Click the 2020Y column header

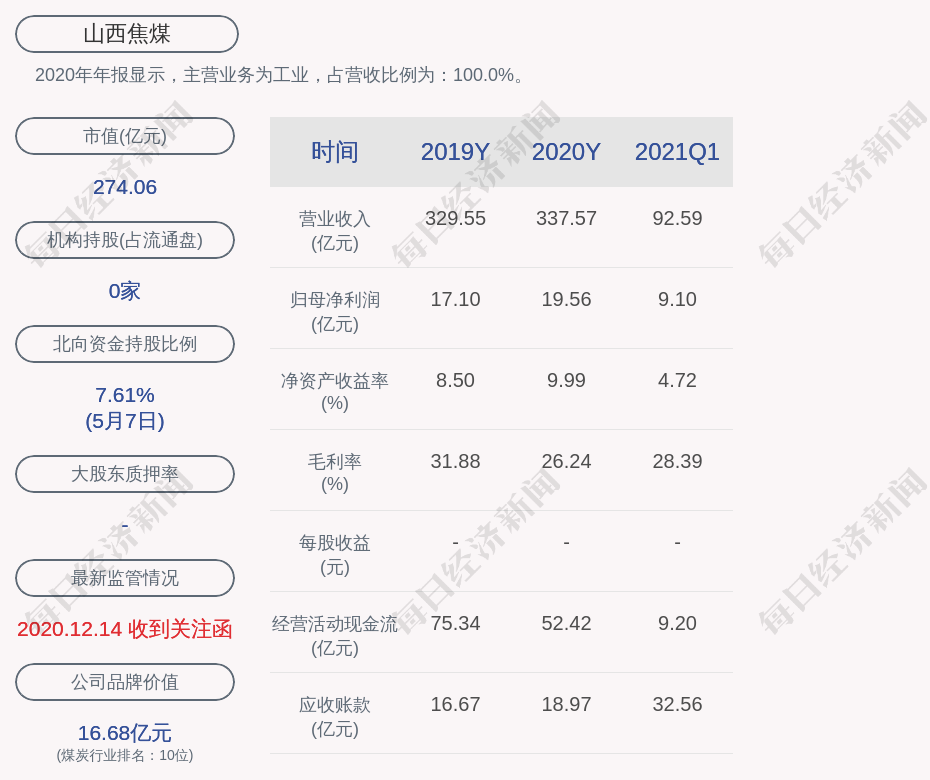pos(566,152)
